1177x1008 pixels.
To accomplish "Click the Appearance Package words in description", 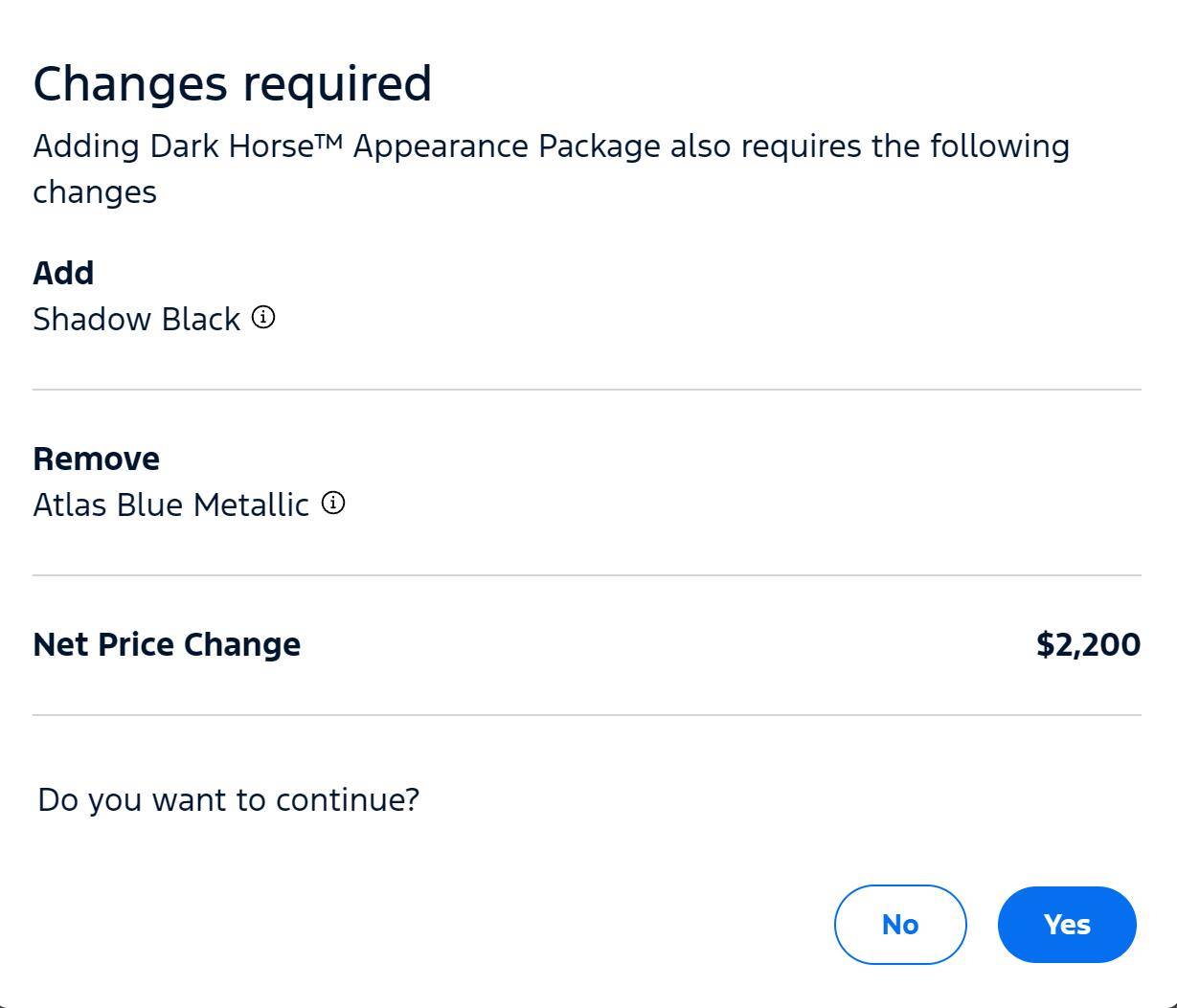I will tap(507, 146).
